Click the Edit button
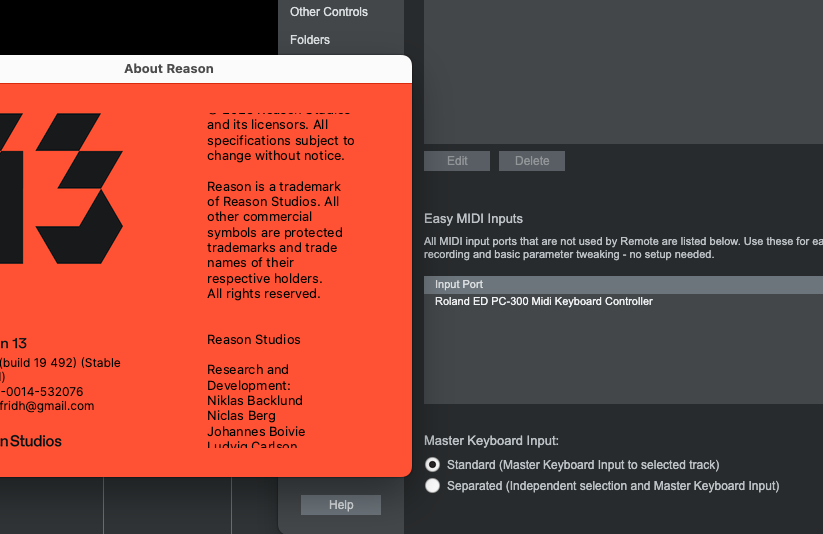 coord(457,161)
